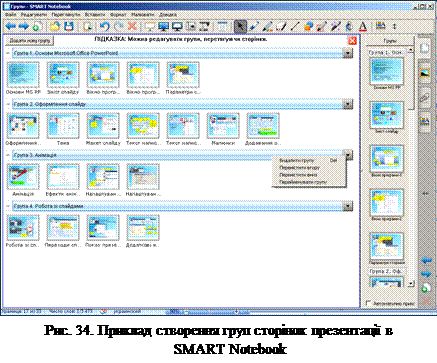Open the Формат menu
Viewport: 437px width, 363px height.
tap(118, 15)
